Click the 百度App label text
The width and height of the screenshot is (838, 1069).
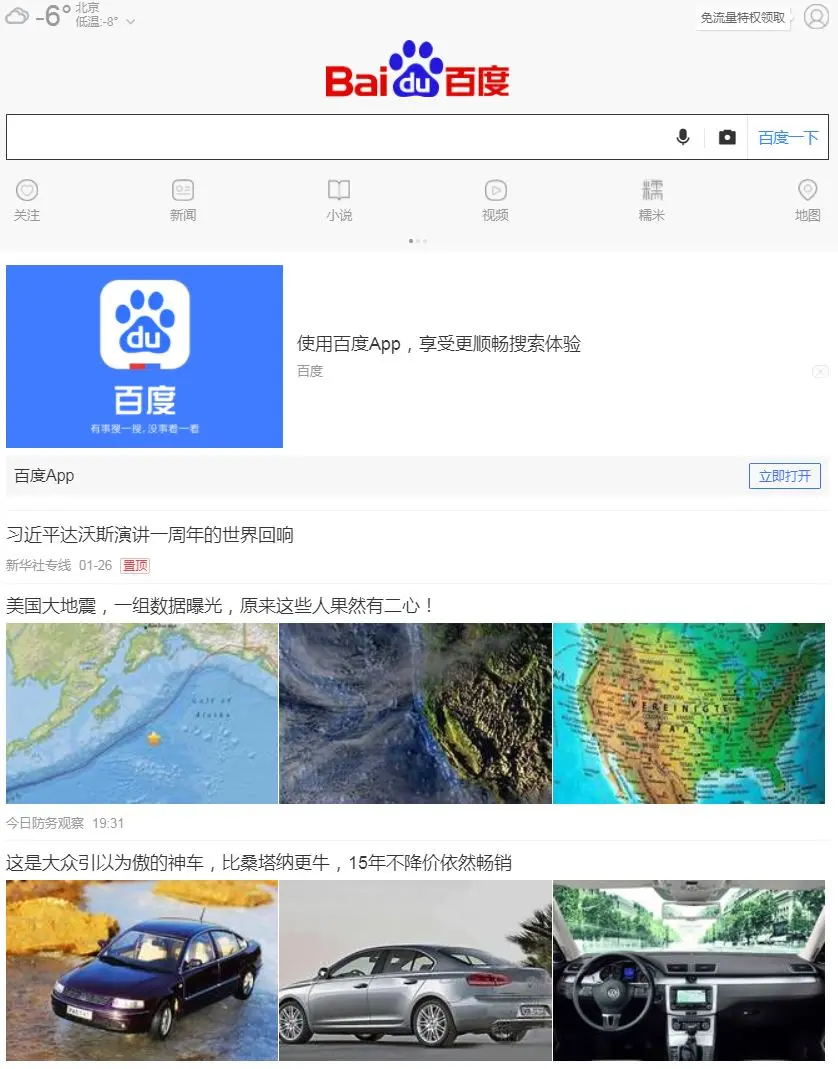tap(44, 476)
